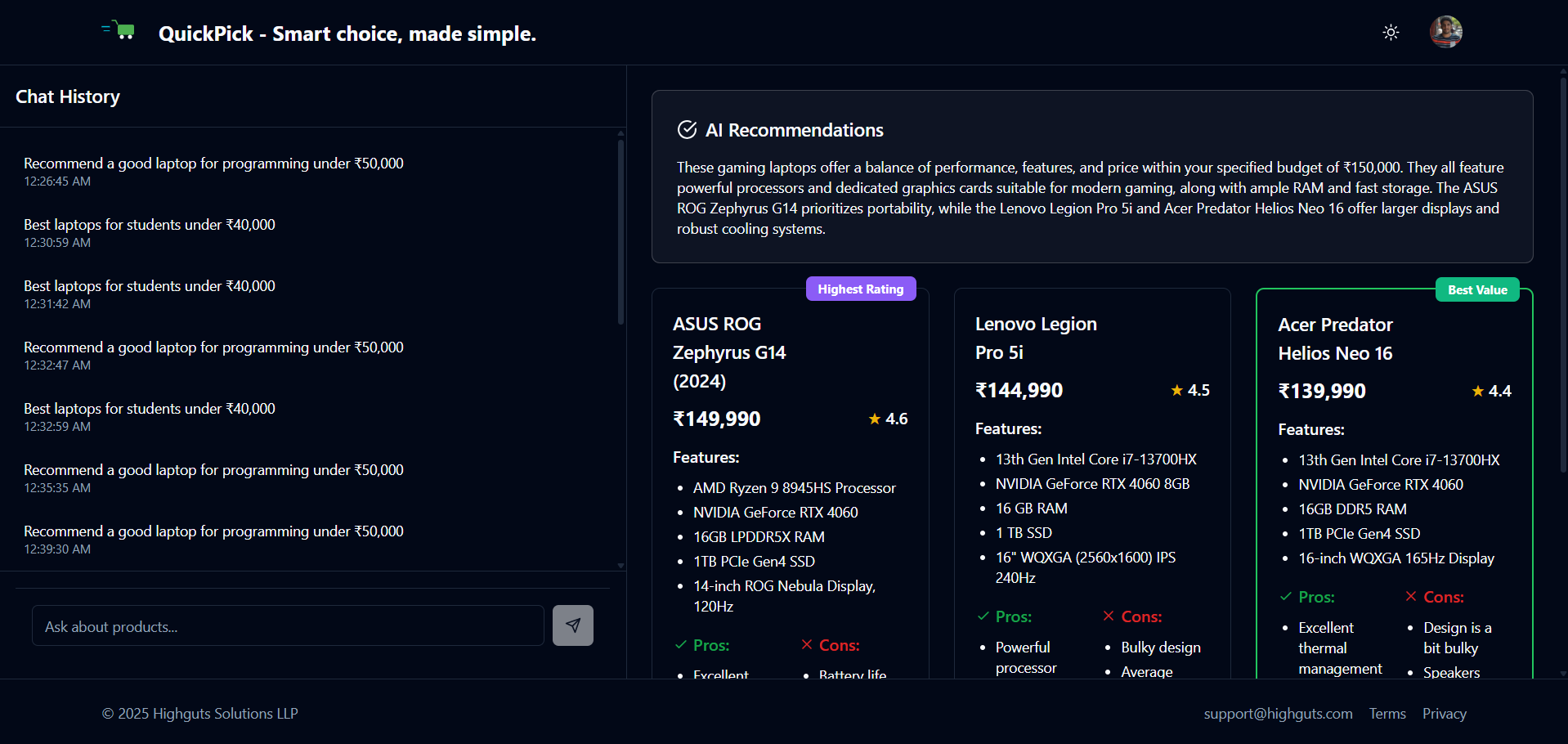Toggle the light/dark theme sun icon
The width and height of the screenshot is (1568, 744).
click(1391, 33)
